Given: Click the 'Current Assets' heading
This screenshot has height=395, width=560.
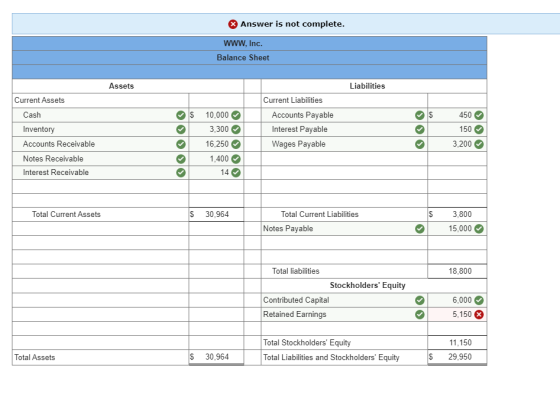Looking at the screenshot, I should point(39,100).
